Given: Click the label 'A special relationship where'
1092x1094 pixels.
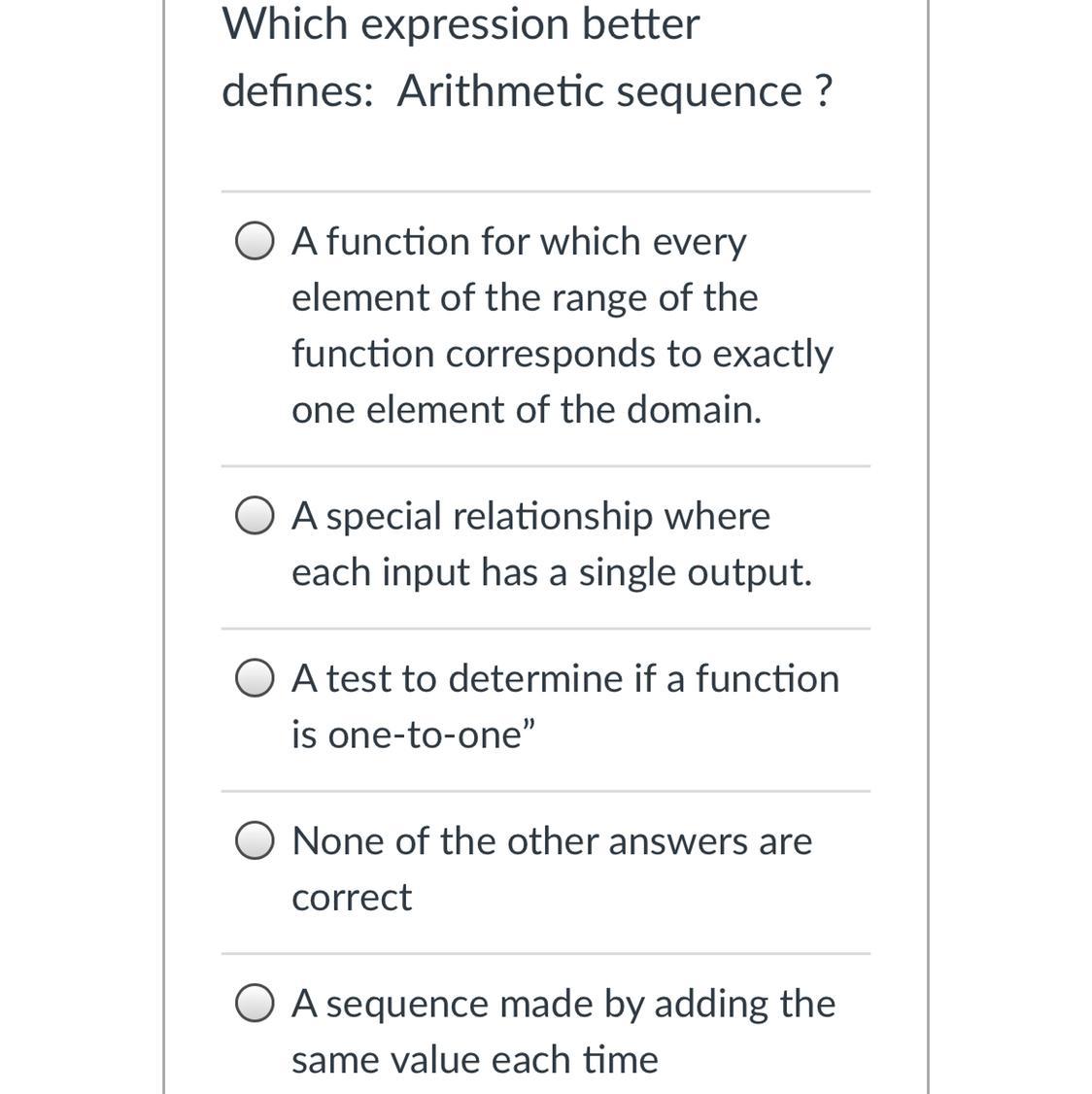Looking at the screenshot, I should click(x=530, y=516).
